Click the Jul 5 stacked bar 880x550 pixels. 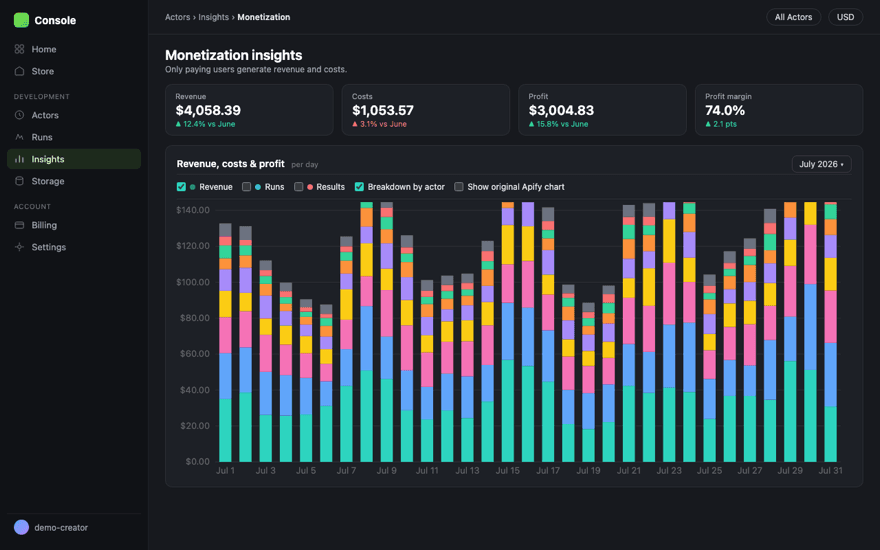coord(306,381)
